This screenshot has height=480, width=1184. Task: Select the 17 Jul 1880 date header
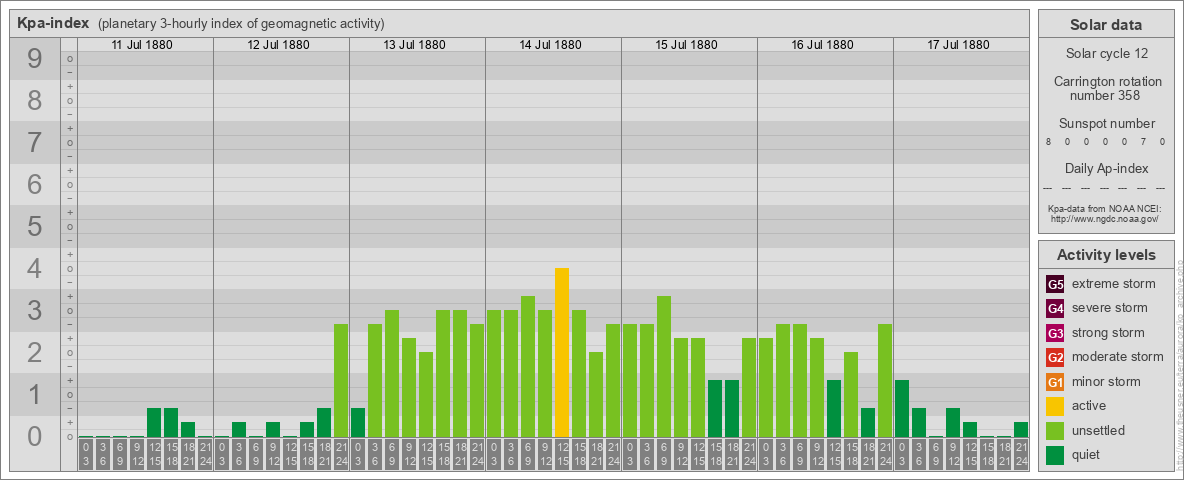pyautogui.click(x=957, y=45)
